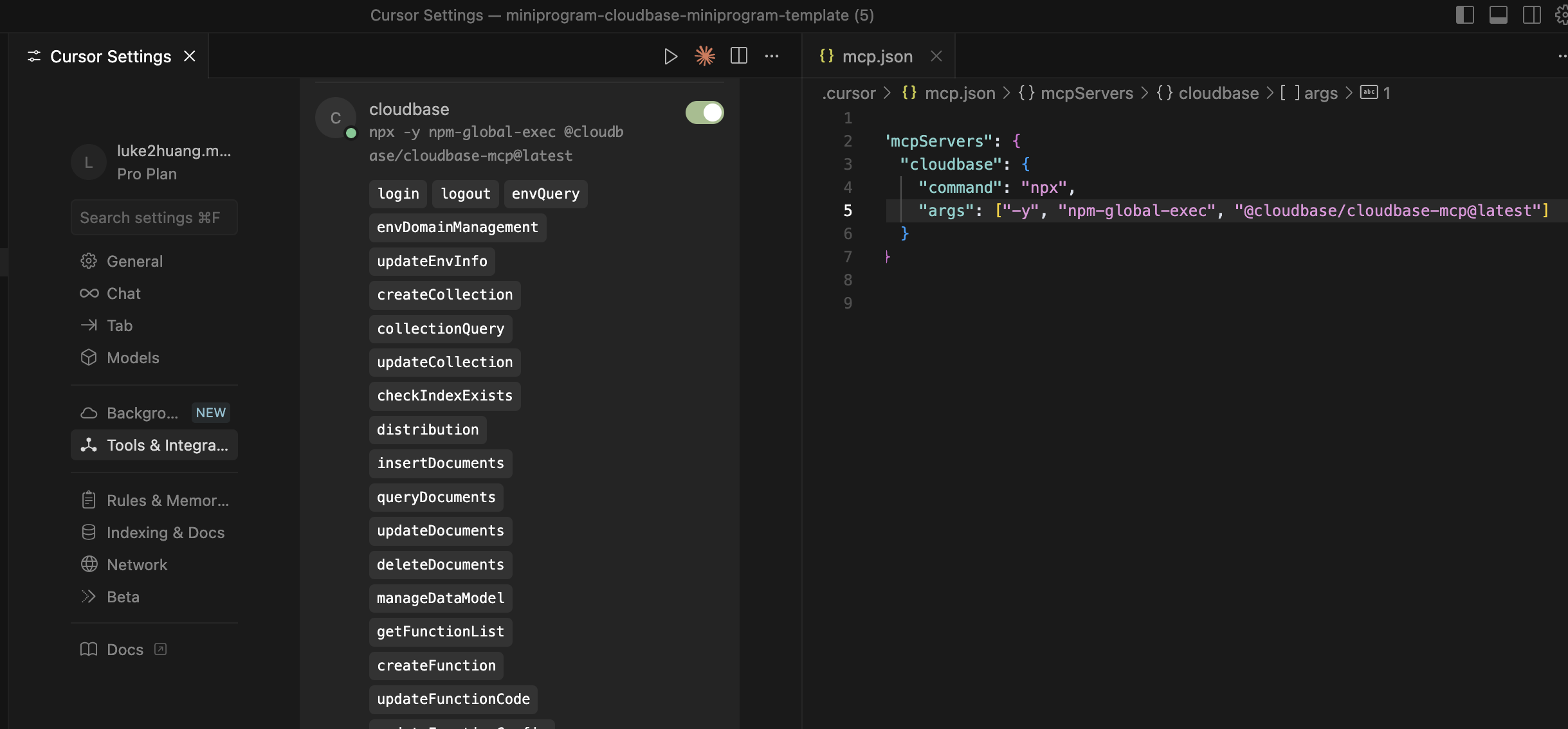Image resolution: width=1568 pixels, height=729 pixels.
Task: Click the updateFunctionCode tool chip
Action: coord(453,699)
